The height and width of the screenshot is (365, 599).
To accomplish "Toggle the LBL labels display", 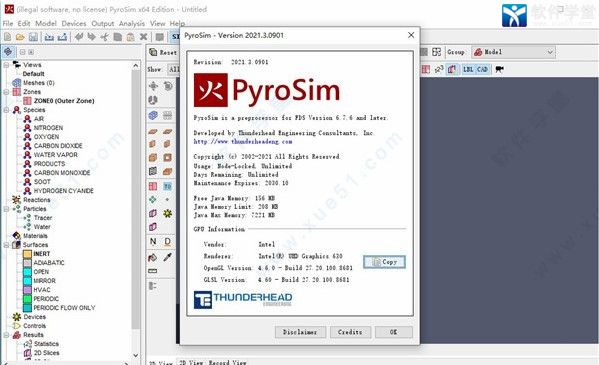I will (468, 69).
